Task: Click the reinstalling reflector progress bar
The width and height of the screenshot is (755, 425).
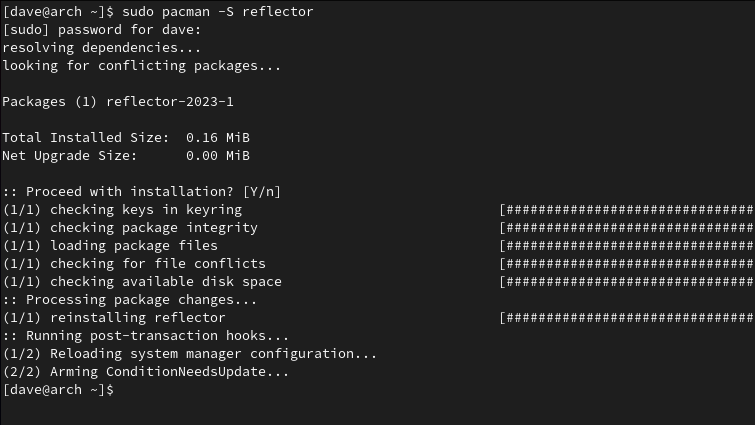Action: click(x=627, y=317)
